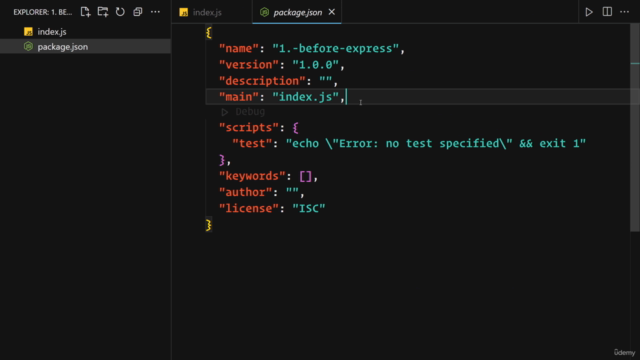The image size is (640, 360).
Task: Switch to the package.json editor tab
Action: coord(297,12)
